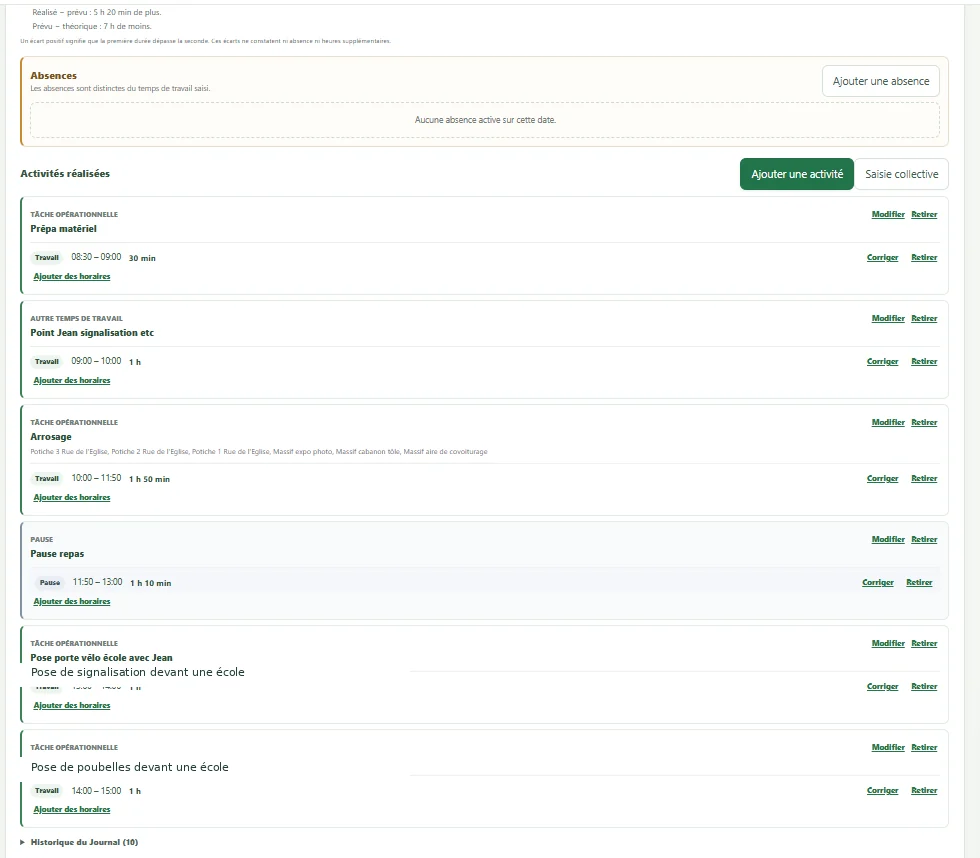Viewport: 980px width, 858px height.
Task: Modify the Arrosage activity
Action: (x=888, y=422)
